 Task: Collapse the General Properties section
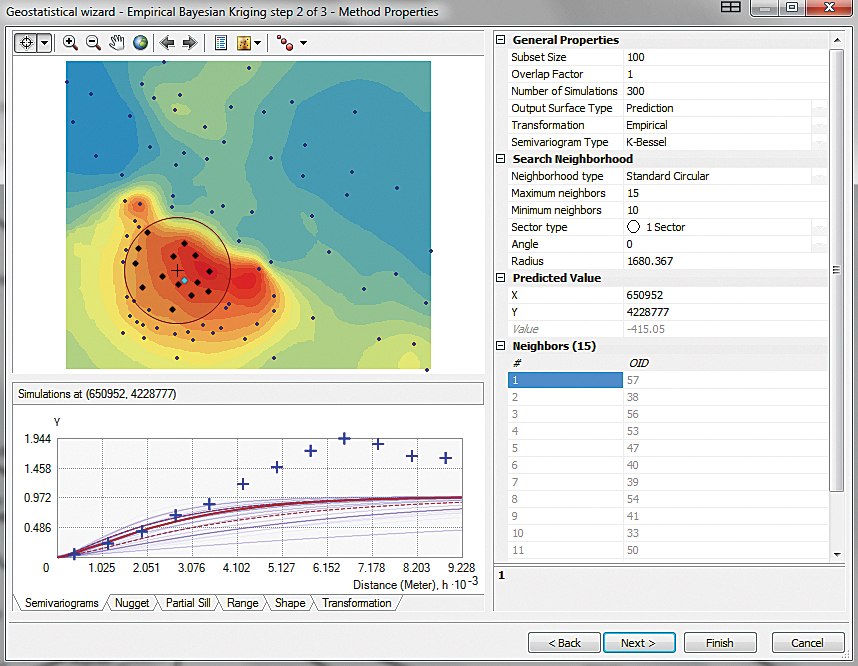tap(502, 40)
